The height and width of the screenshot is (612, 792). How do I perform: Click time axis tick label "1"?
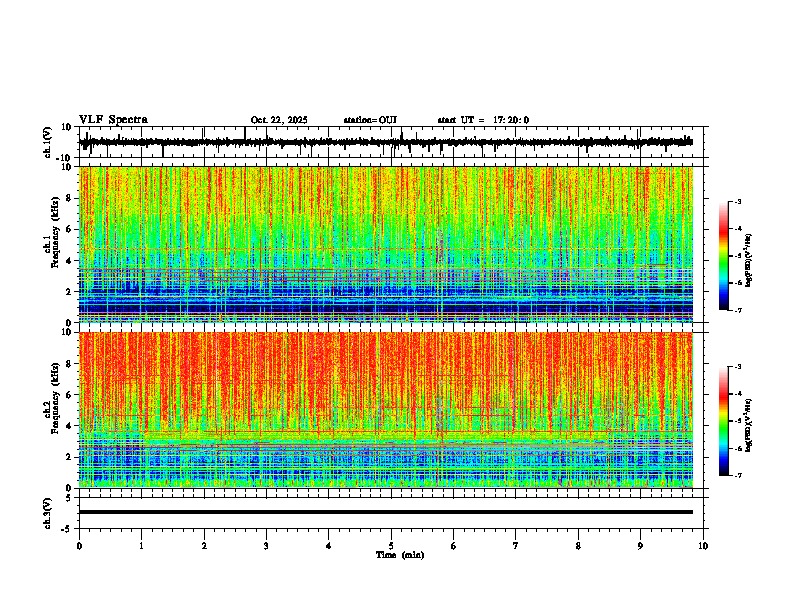(141, 546)
